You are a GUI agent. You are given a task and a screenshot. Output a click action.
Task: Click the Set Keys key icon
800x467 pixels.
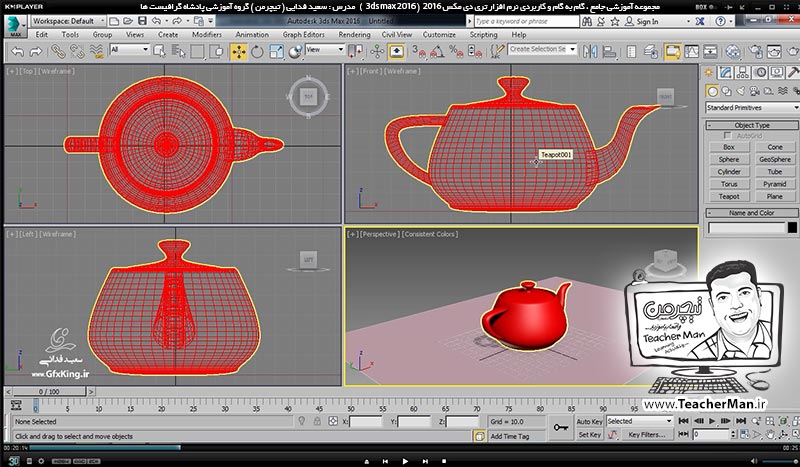pos(561,428)
